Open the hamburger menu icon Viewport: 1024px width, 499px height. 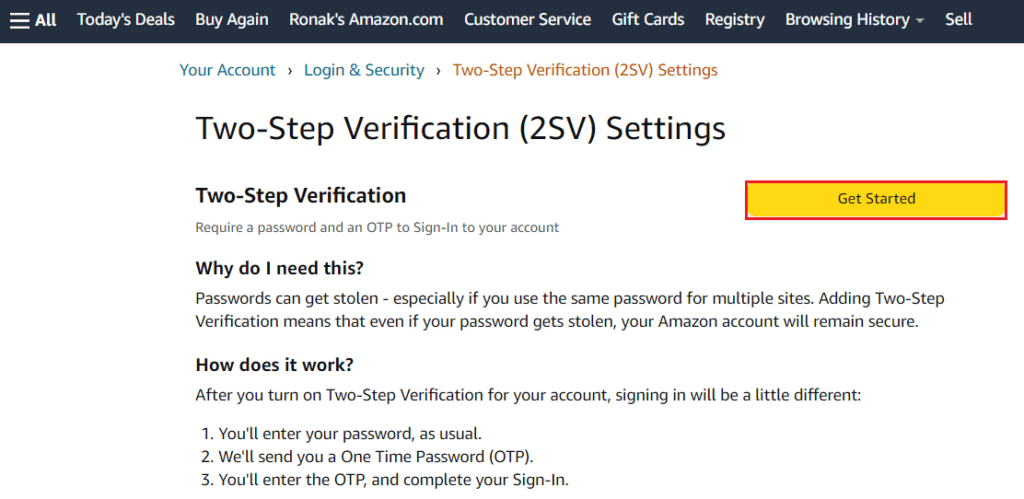[20, 20]
